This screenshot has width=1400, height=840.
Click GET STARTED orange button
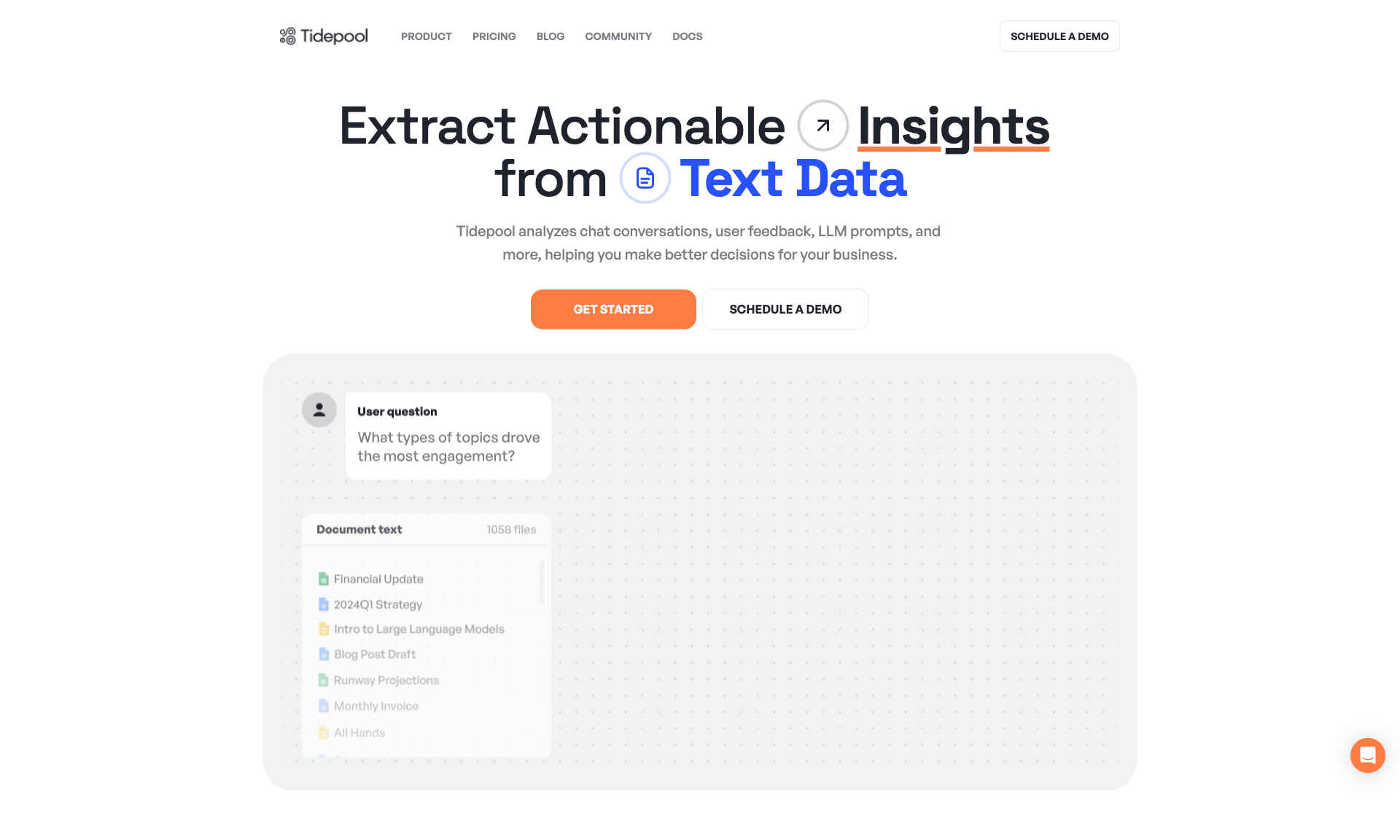coord(613,309)
